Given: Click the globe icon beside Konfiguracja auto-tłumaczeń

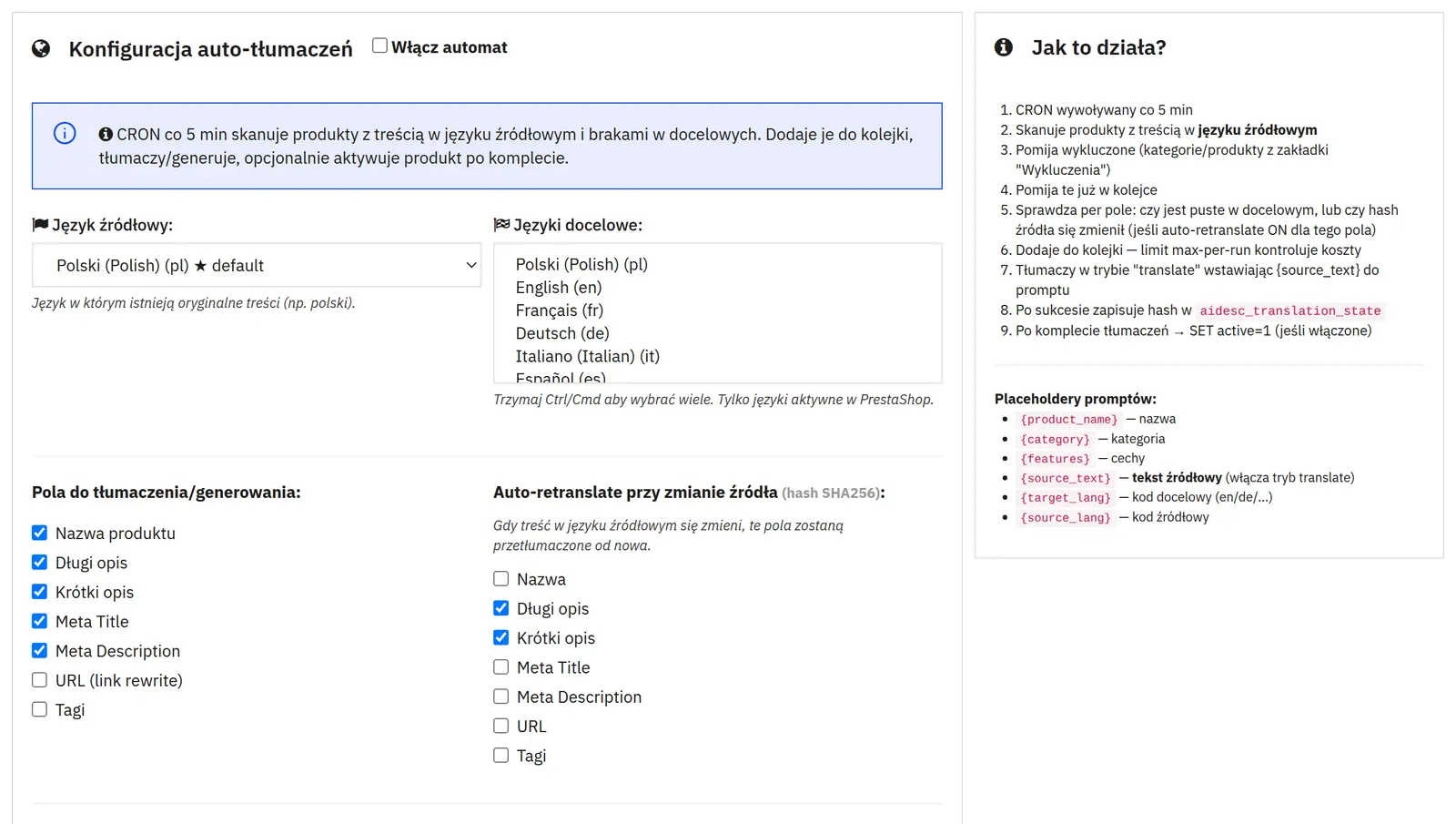Looking at the screenshot, I should (x=41, y=48).
